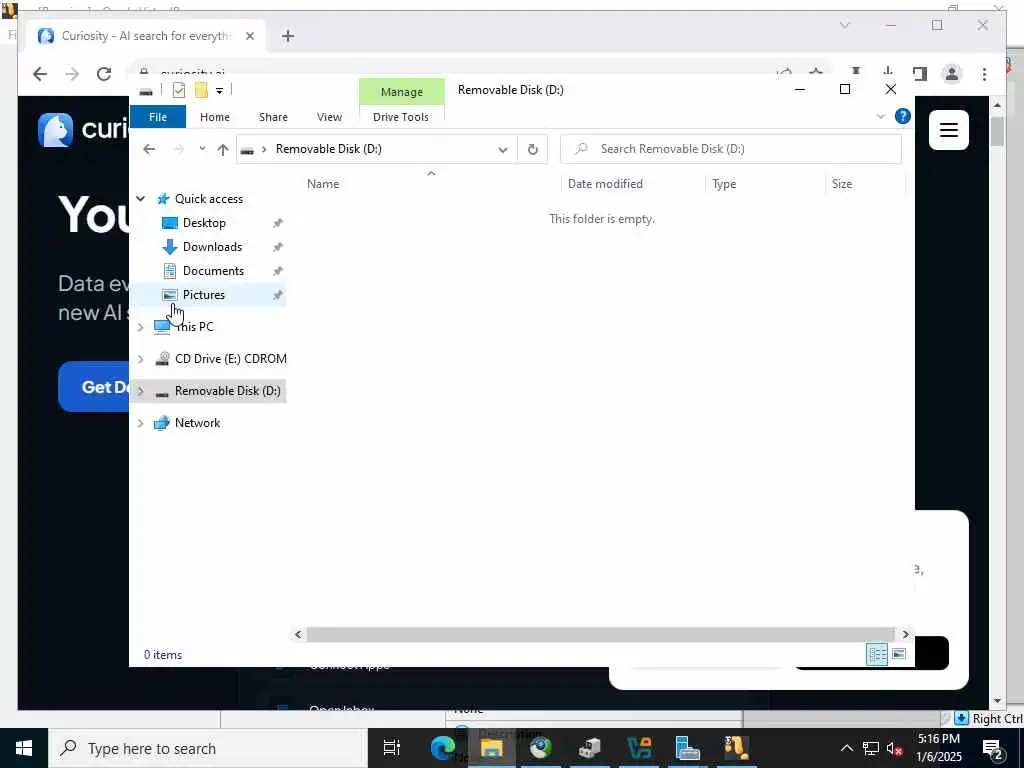Click the '0 items' status text
Screen dimensions: 1024x768
[163, 655]
